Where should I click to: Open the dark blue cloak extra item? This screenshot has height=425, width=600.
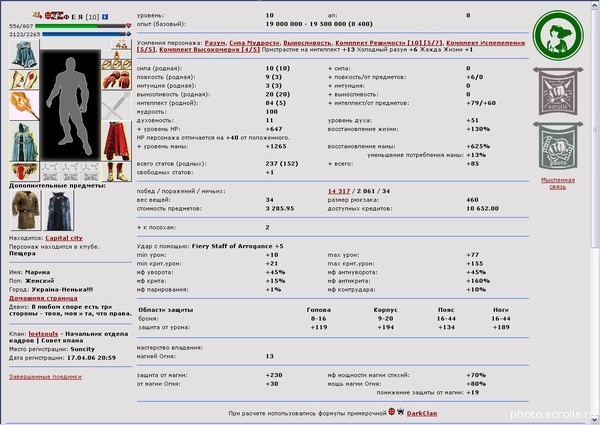point(59,210)
